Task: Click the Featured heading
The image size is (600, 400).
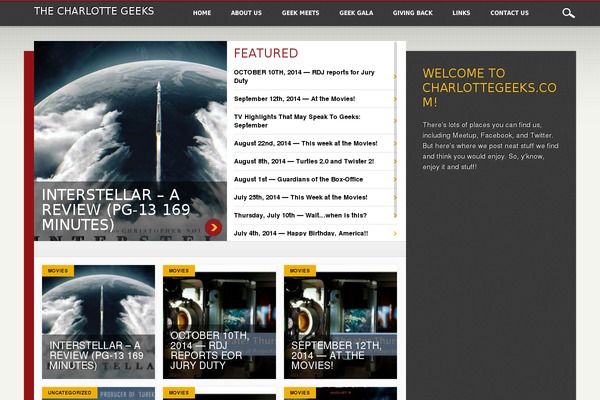Action: 266,53
